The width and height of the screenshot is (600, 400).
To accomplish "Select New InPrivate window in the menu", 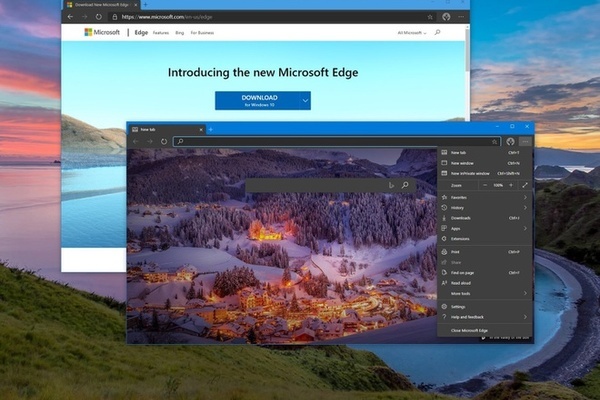I will 485,173.
